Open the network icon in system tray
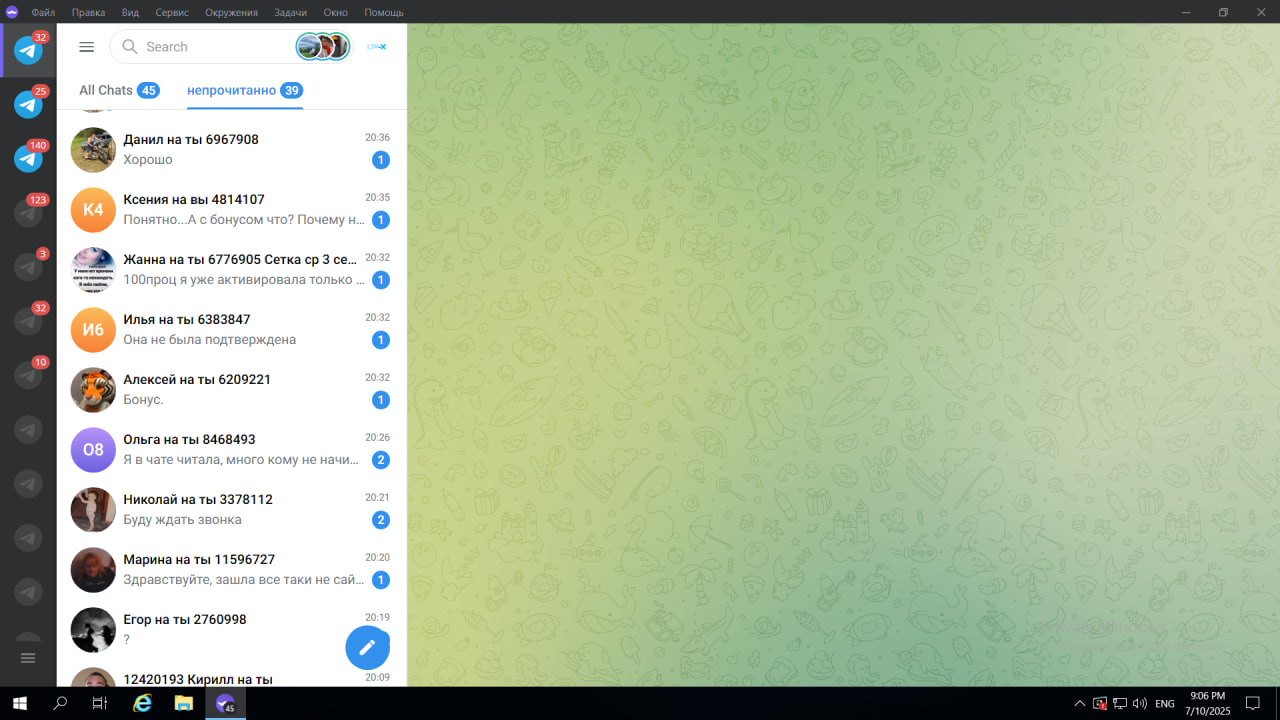Image resolution: width=1280 pixels, height=720 pixels. click(x=1120, y=703)
